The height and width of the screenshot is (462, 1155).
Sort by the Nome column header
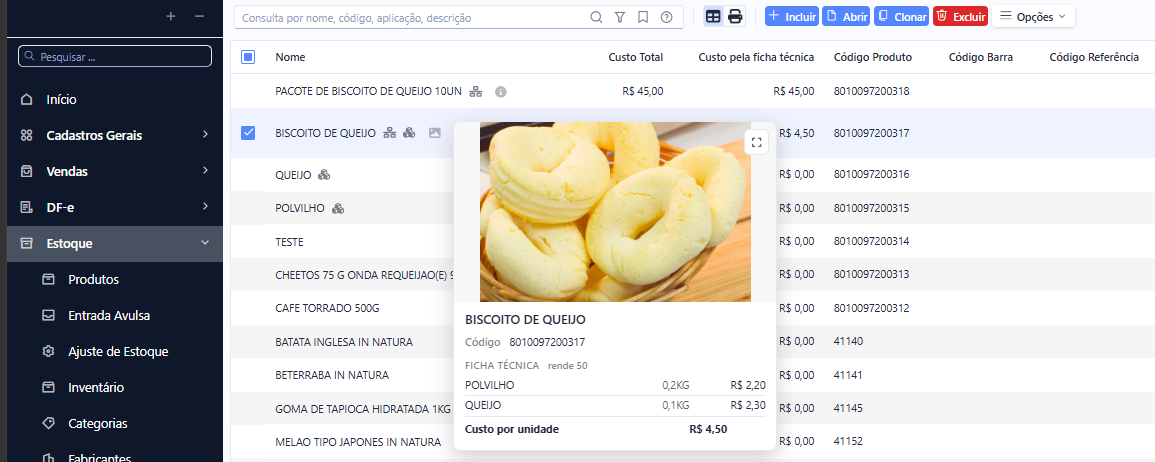(290, 57)
